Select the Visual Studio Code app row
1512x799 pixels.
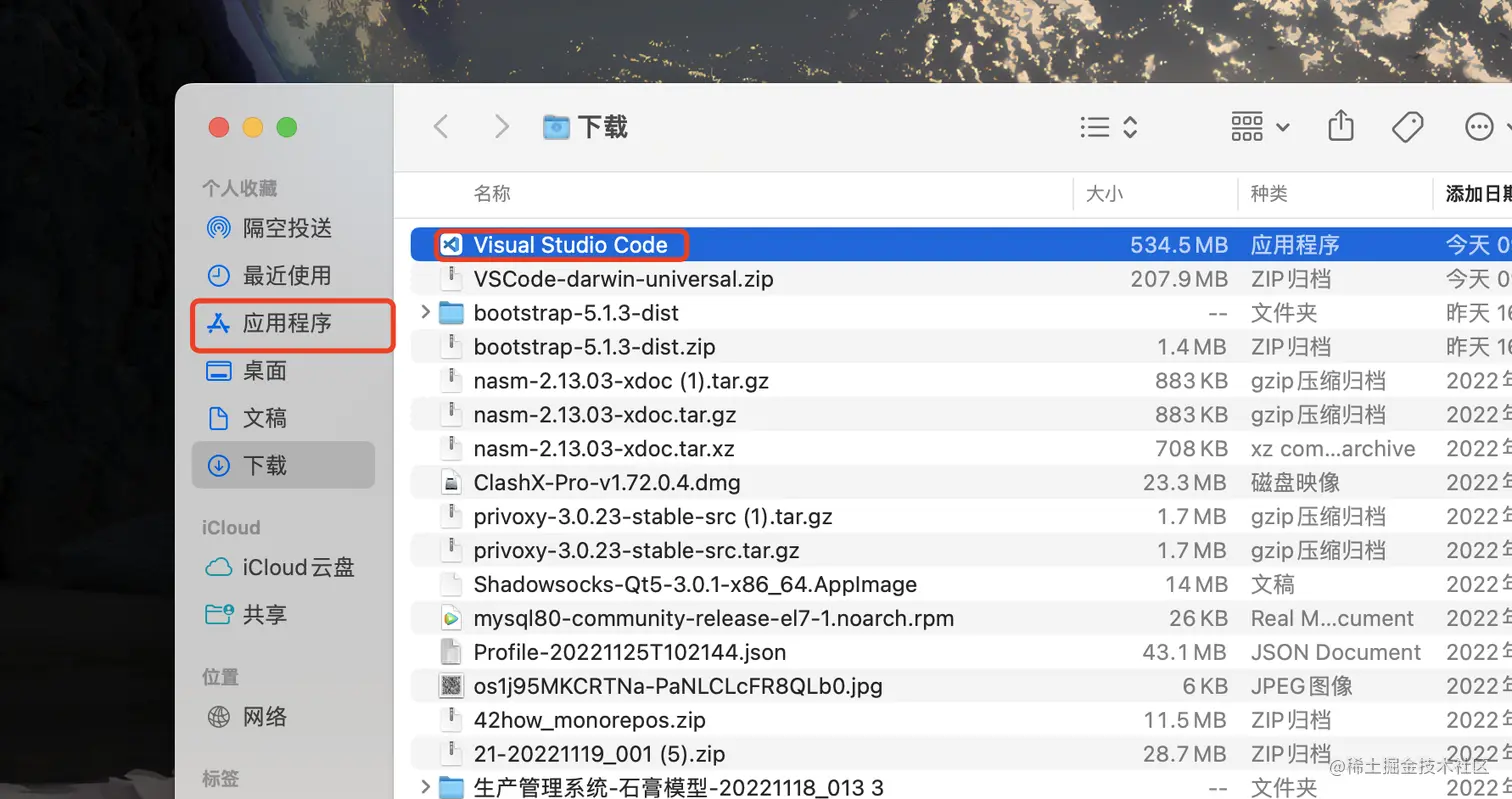pyautogui.click(x=961, y=245)
